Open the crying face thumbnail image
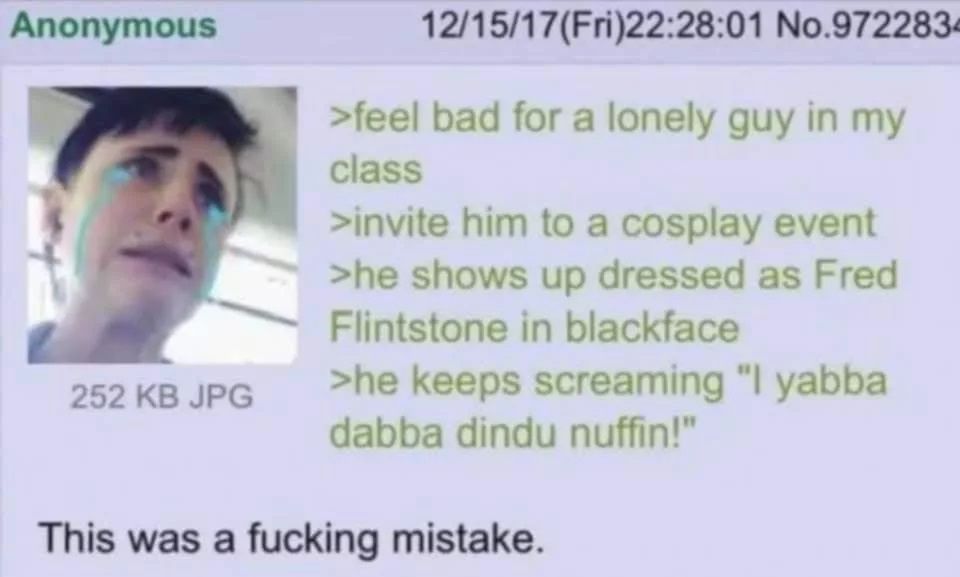This screenshot has width=960, height=577. coord(162,225)
